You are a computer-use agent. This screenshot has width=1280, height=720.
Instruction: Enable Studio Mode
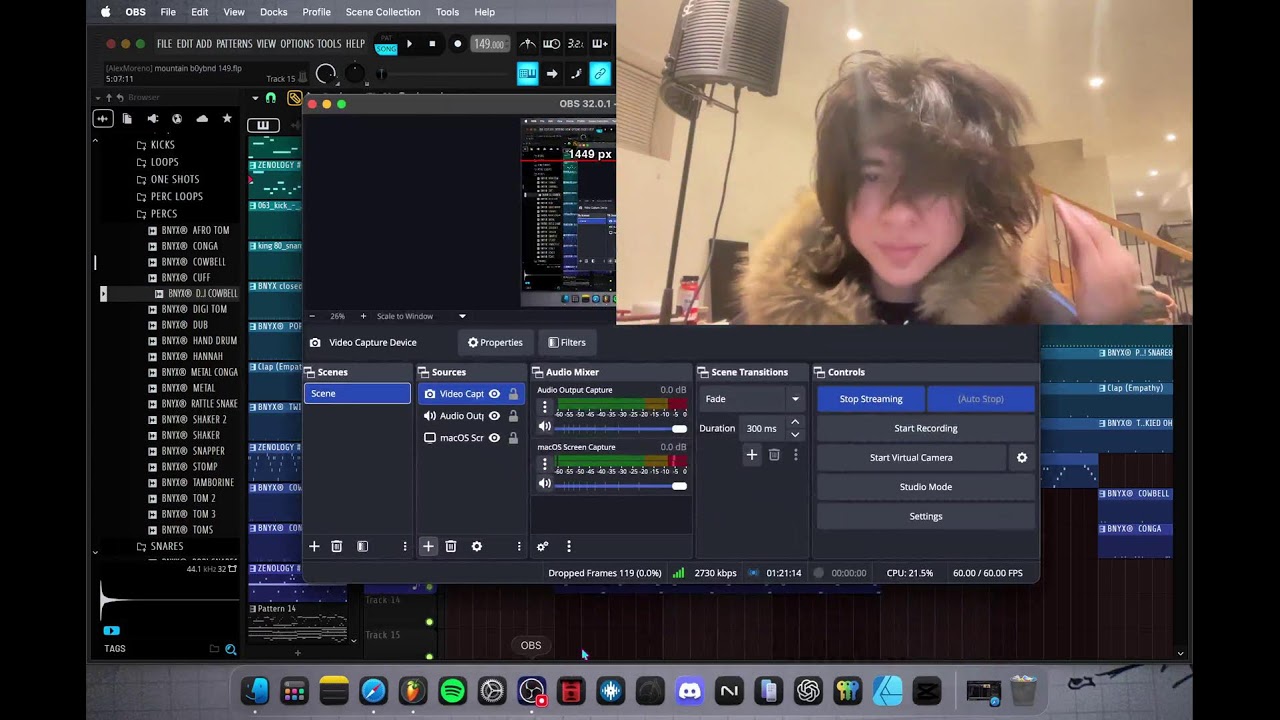[926, 487]
